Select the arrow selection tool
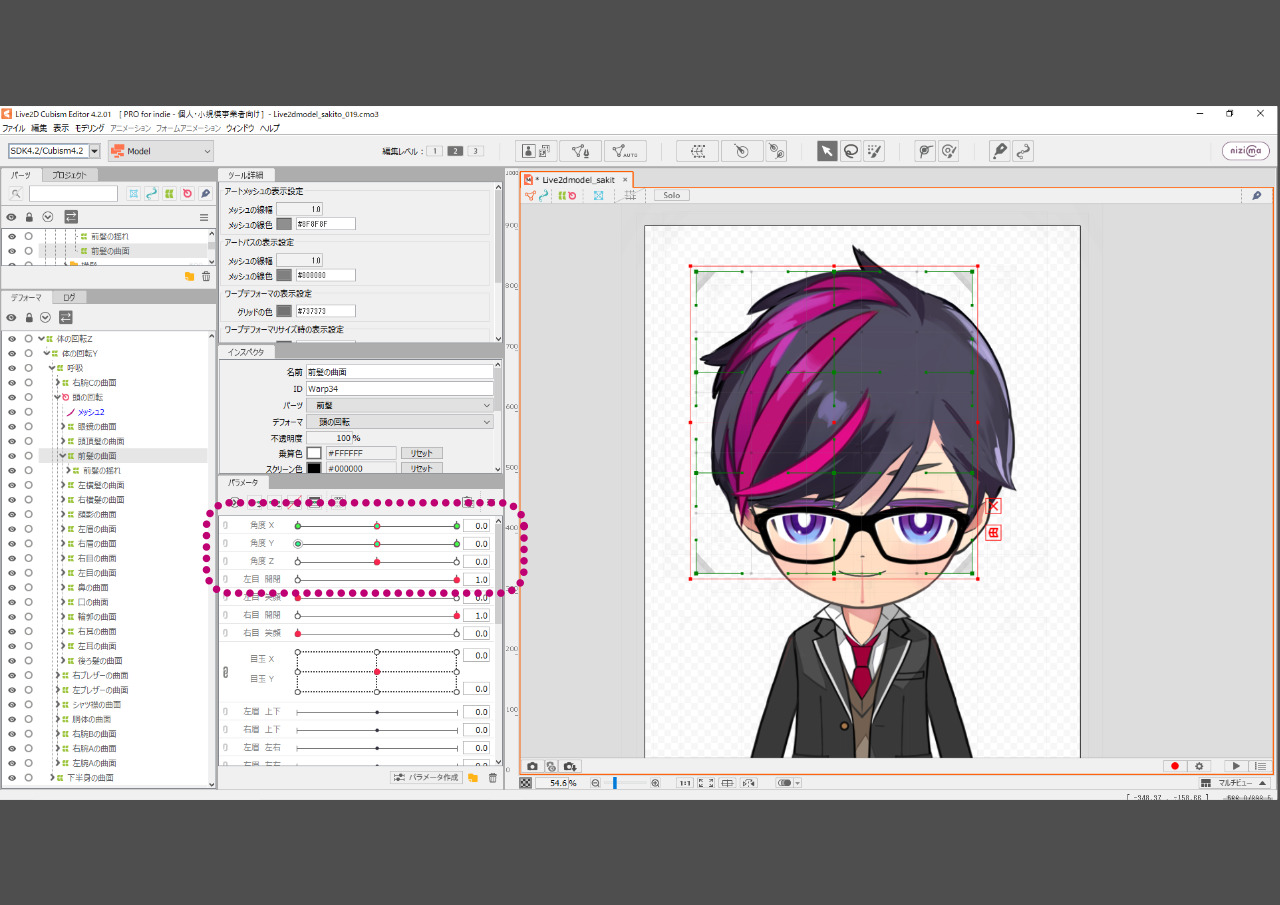 tap(827, 151)
